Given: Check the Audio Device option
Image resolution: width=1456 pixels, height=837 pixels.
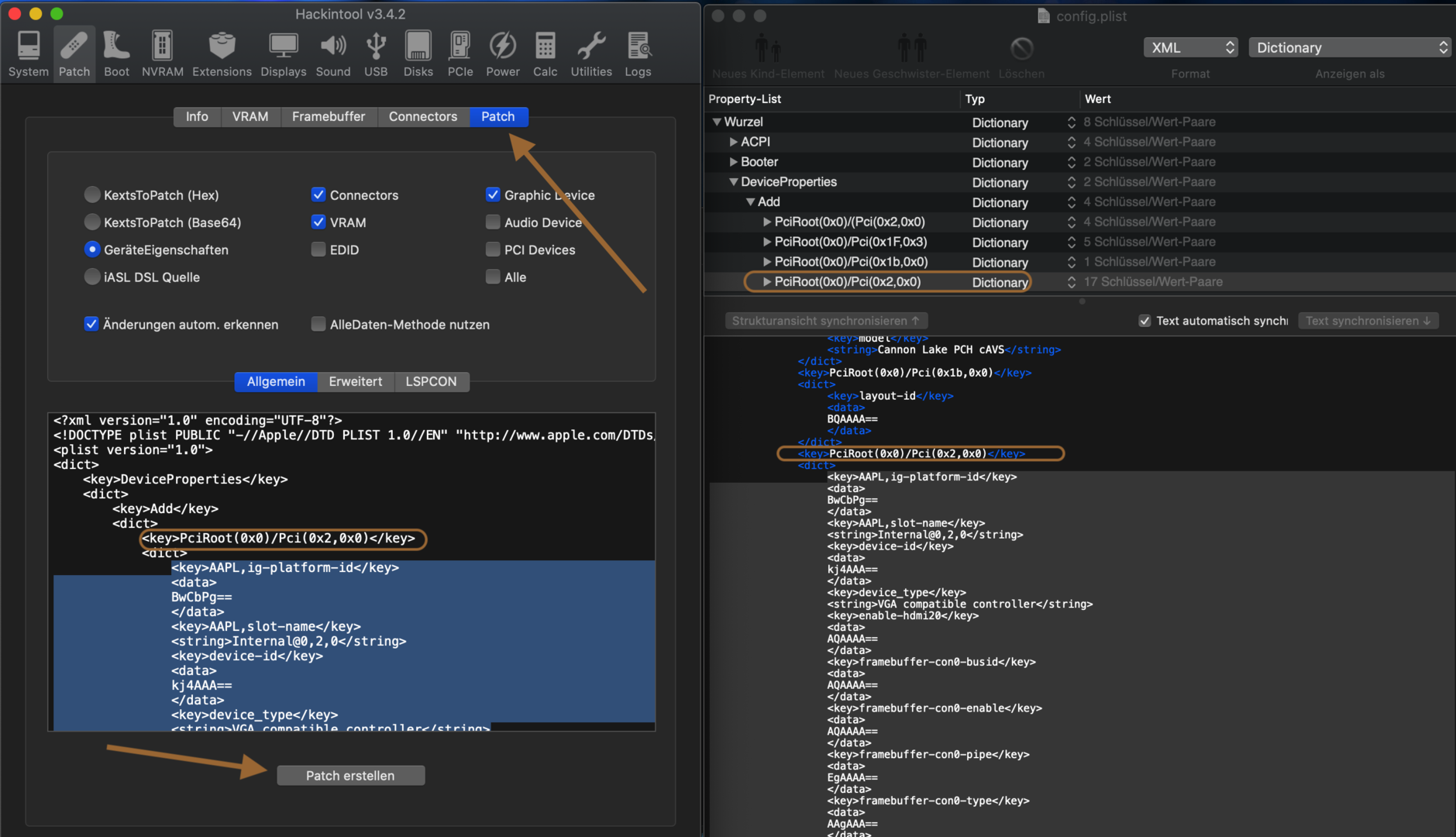Looking at the screenshot, I should coord(493,222).
